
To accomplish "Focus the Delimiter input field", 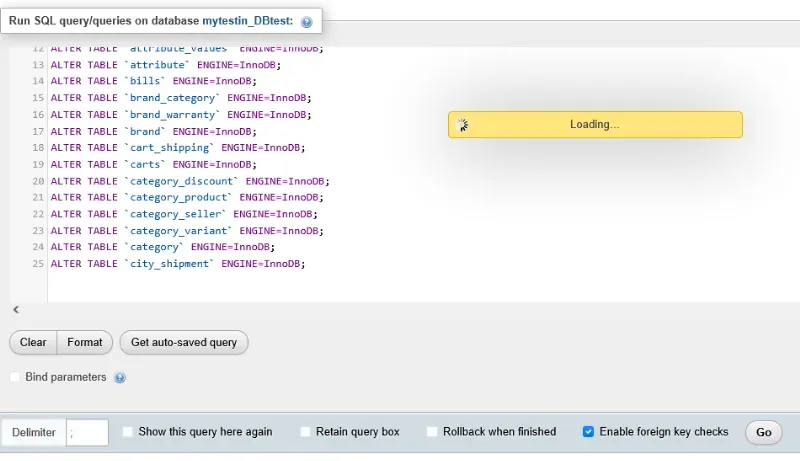I will [x=87, y=432].
